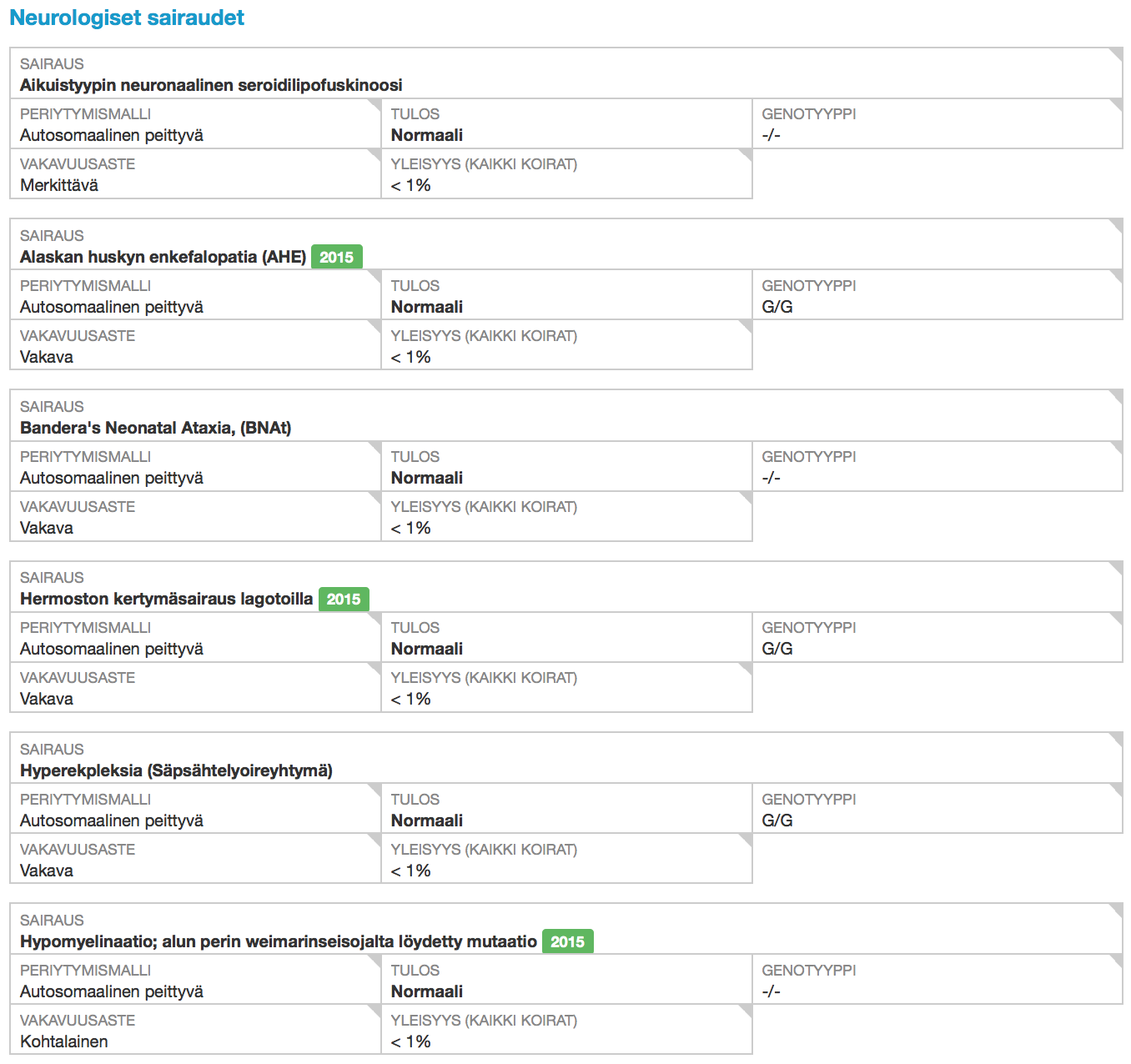
Task: Click the Normaali result for Hermoston kertymäsairaus lagotoilla
Action: (x=426, y=649)
